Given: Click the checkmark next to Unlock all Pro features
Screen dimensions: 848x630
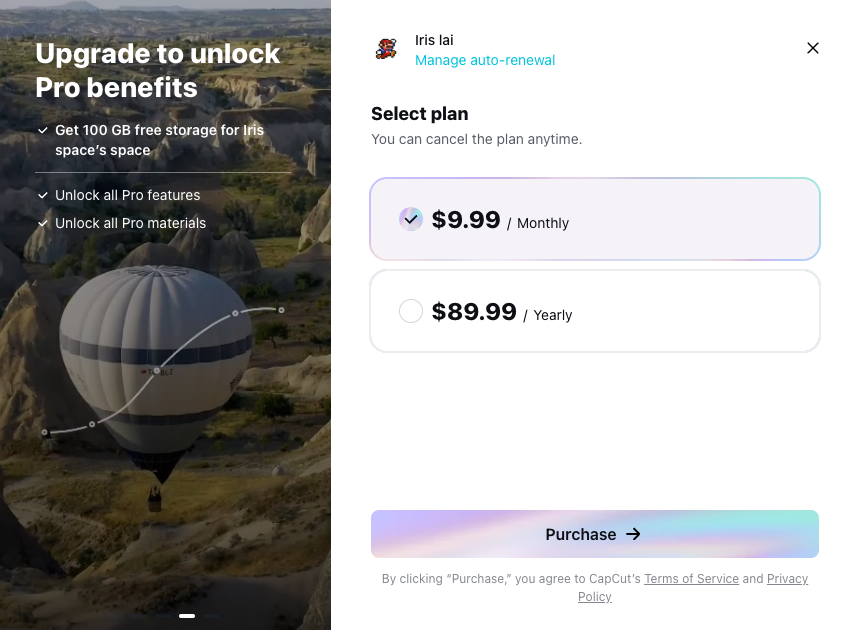Looking at the screenshot, I should click(x=43, y=195).
